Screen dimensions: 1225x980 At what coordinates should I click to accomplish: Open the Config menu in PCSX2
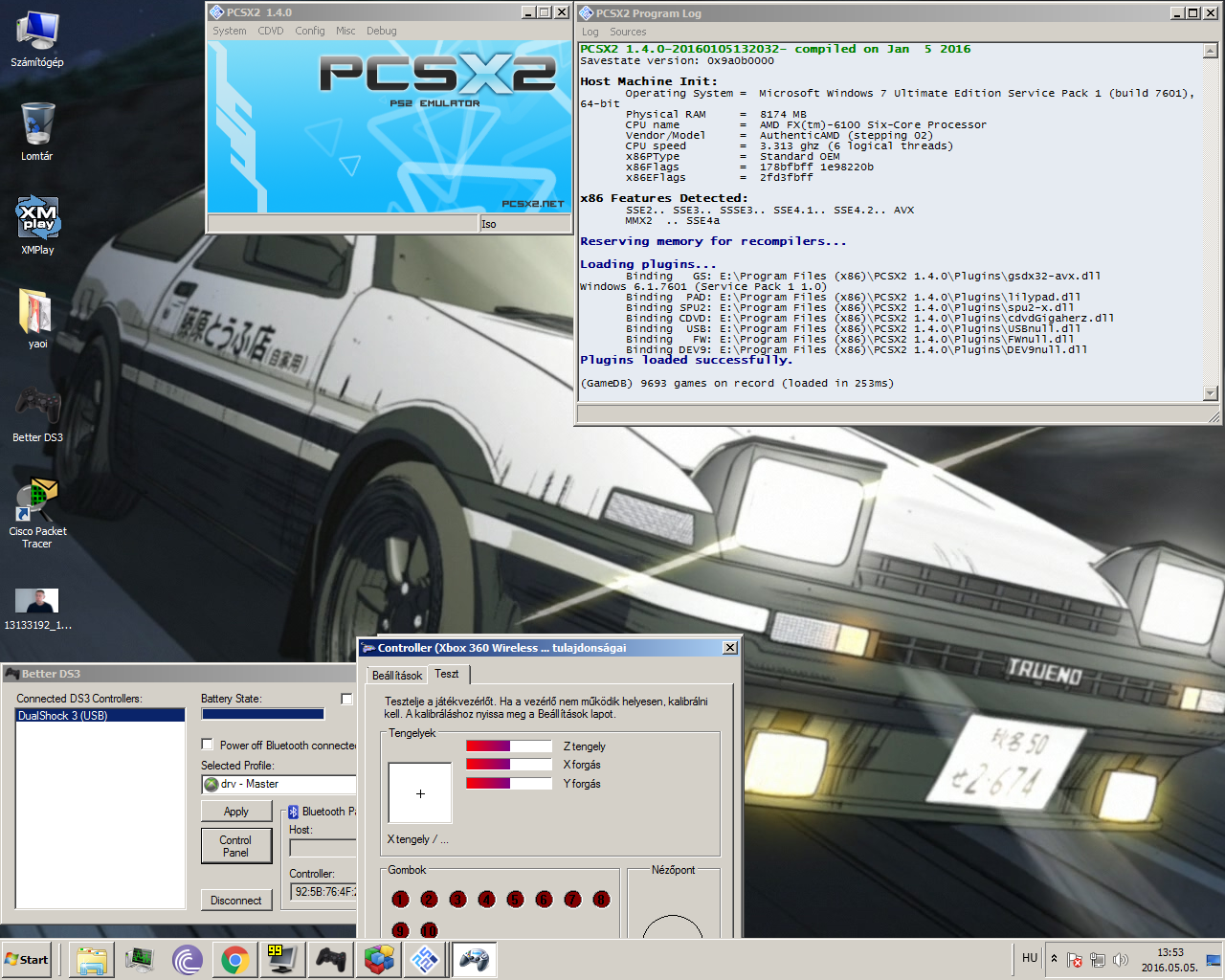(x=310, y=31)
